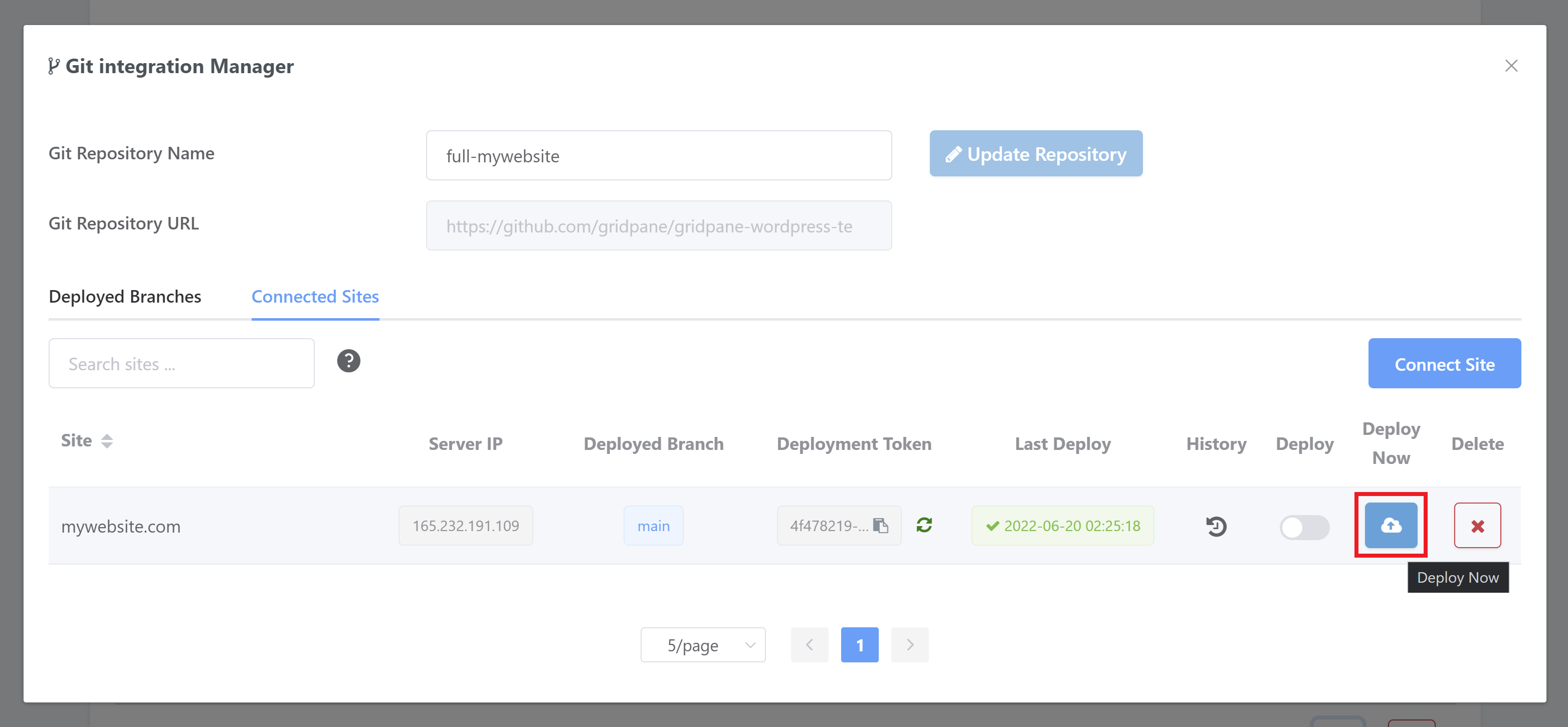Click the Update Repository button
Viewport: 1568px width, 727px height.
click(1036, 154)
